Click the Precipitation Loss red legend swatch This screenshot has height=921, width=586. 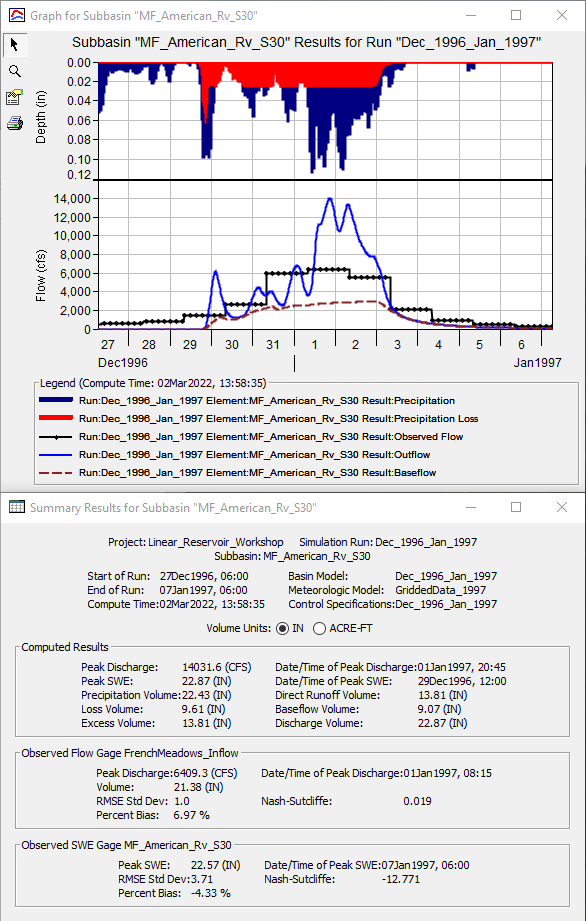point(56,418)
